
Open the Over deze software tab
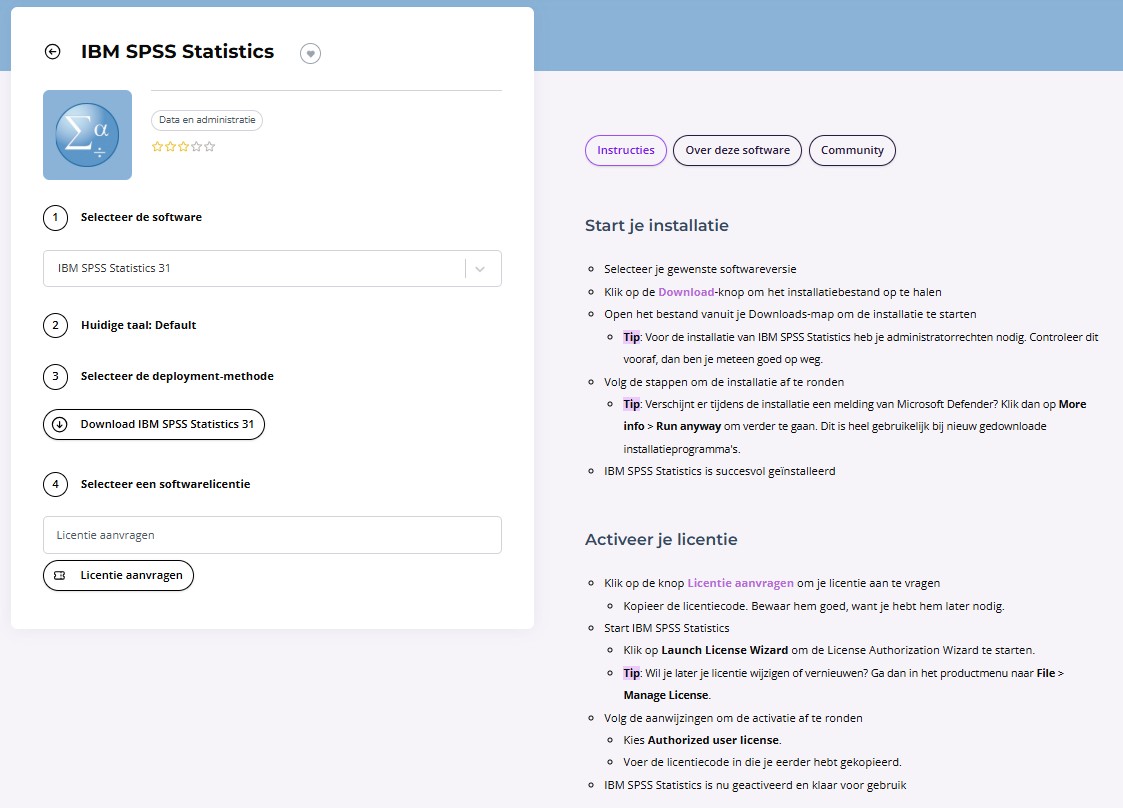point(737,150)
